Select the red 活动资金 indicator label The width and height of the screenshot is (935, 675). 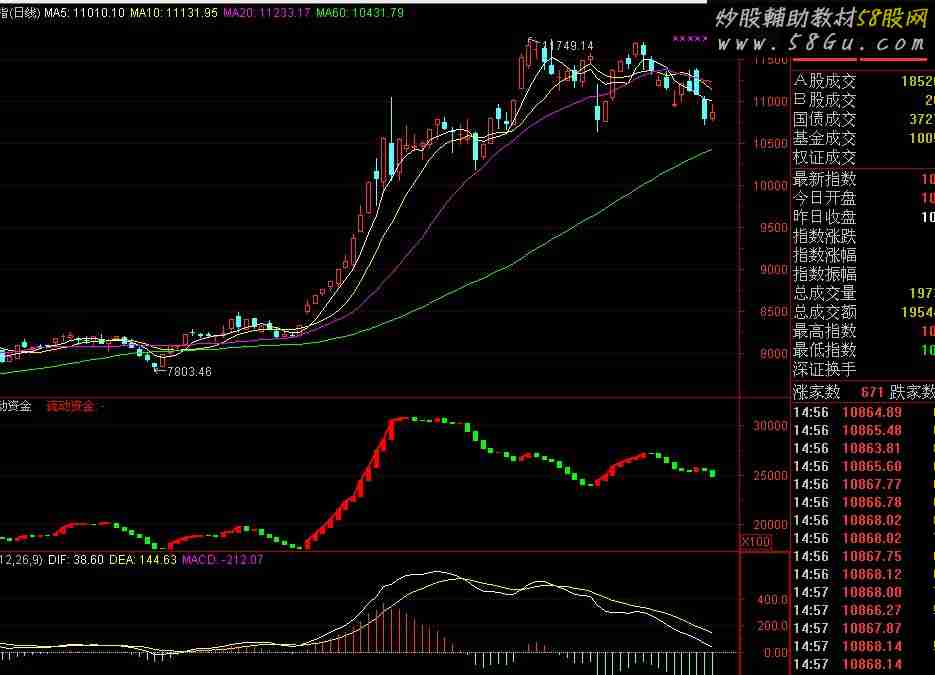70,406
